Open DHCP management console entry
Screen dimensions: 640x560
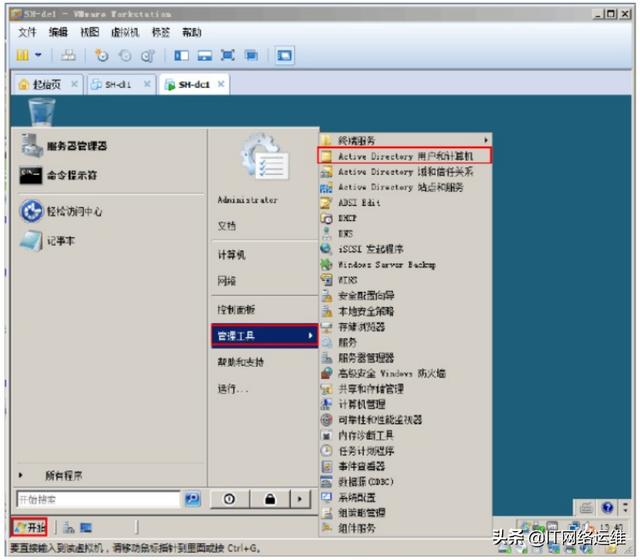click(404, 218)
